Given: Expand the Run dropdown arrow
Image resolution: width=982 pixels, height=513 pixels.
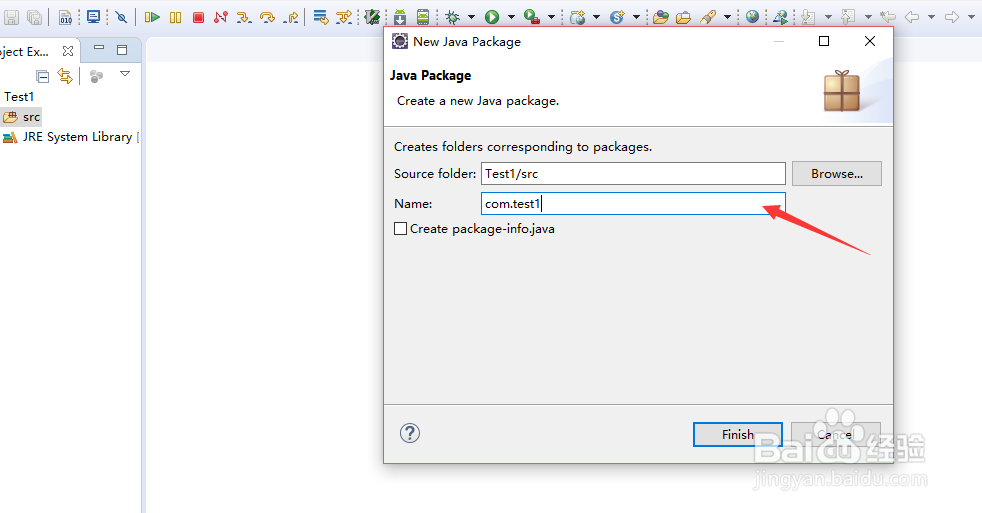Looking at the screenshot, I should point(511,18).
